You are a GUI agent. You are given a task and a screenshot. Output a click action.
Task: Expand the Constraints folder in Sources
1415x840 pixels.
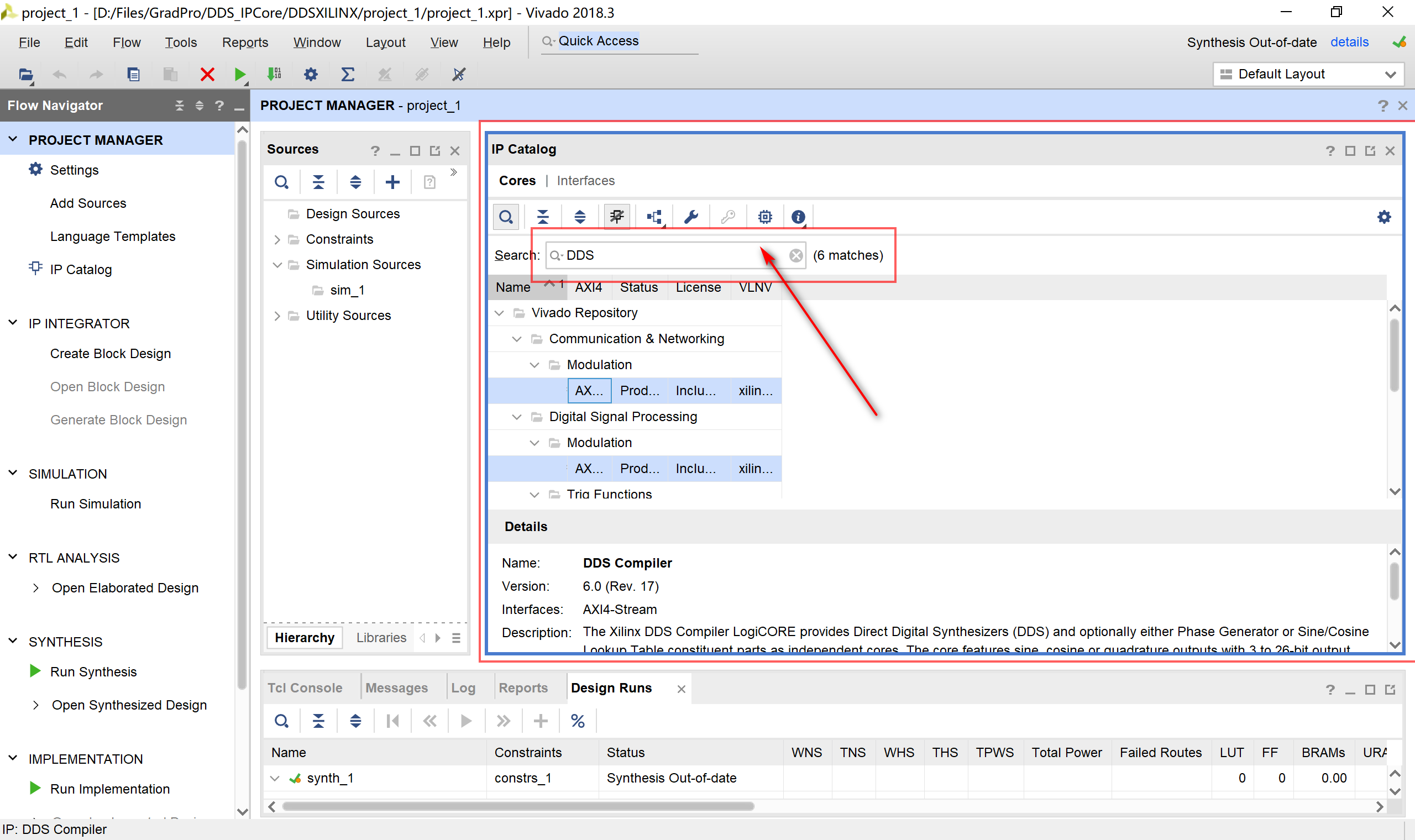(x=277, y=239)
